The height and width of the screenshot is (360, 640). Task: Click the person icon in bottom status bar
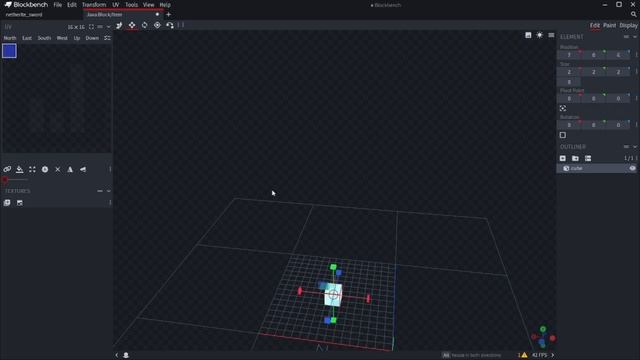click(x=126, y=355)
